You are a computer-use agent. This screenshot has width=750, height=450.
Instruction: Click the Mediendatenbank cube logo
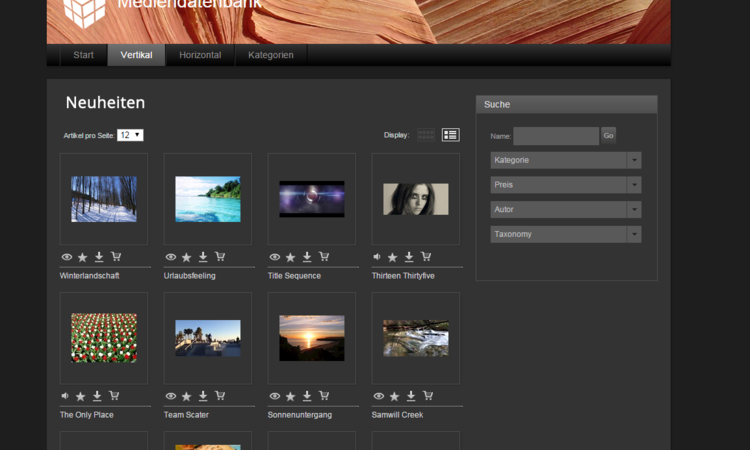85,13
